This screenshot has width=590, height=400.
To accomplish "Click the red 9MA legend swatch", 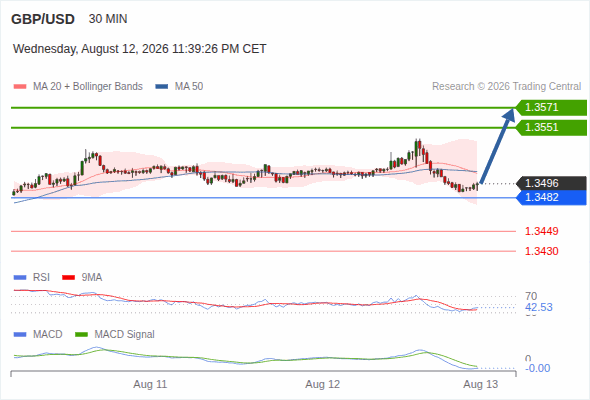I will coord(68,278).
